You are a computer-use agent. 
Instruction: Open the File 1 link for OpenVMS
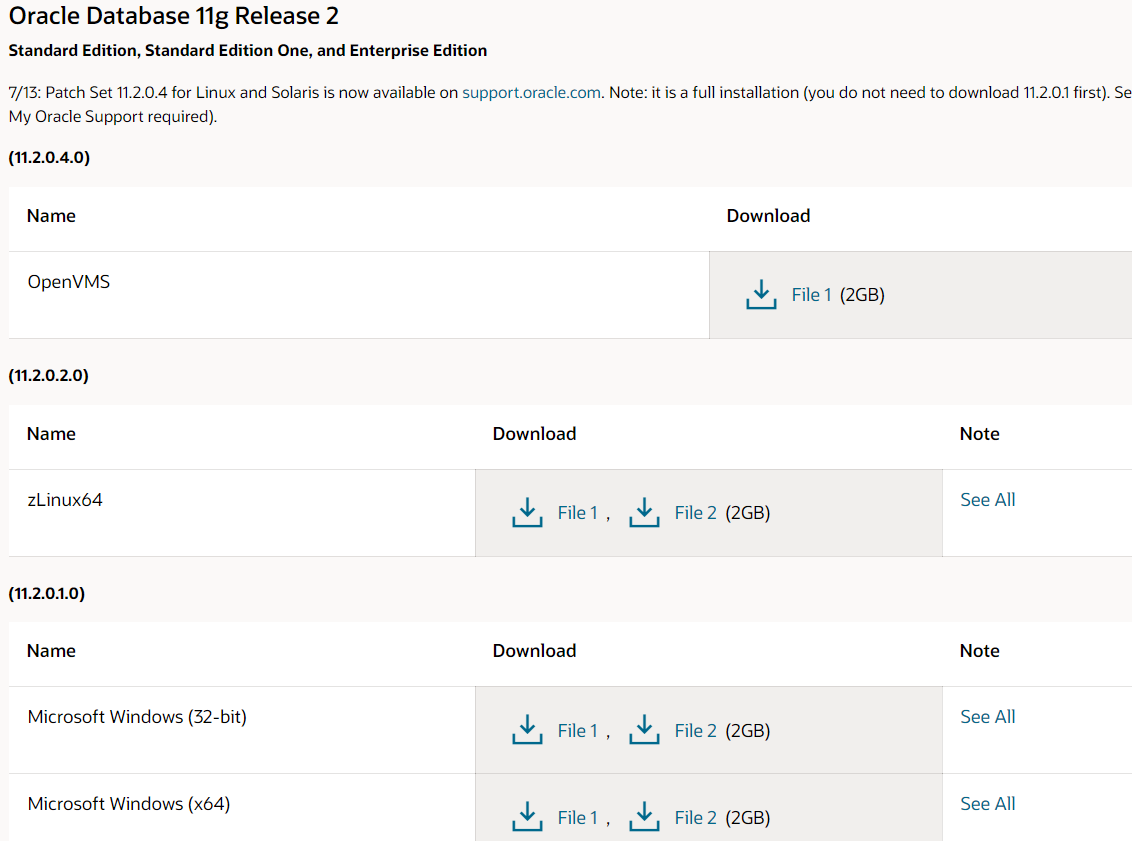tap(811, 295)
